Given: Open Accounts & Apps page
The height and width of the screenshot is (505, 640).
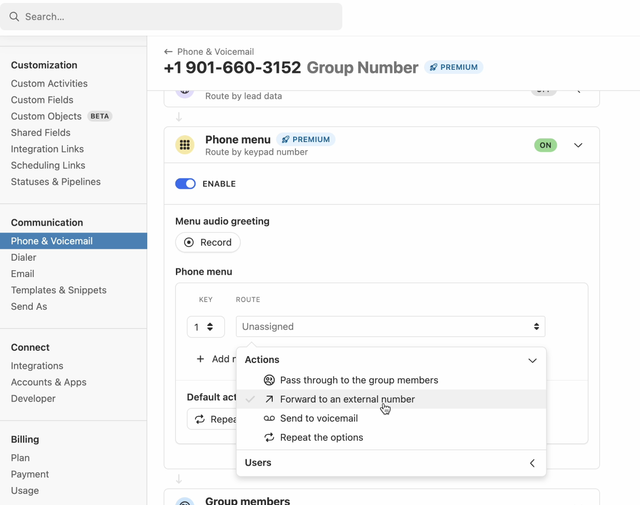Looking at the screenshot, I should (49, 382).
